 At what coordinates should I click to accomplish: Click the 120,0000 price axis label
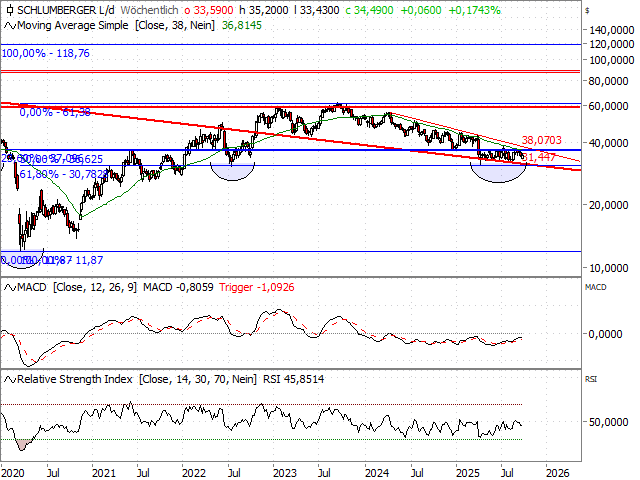point(611,44)
